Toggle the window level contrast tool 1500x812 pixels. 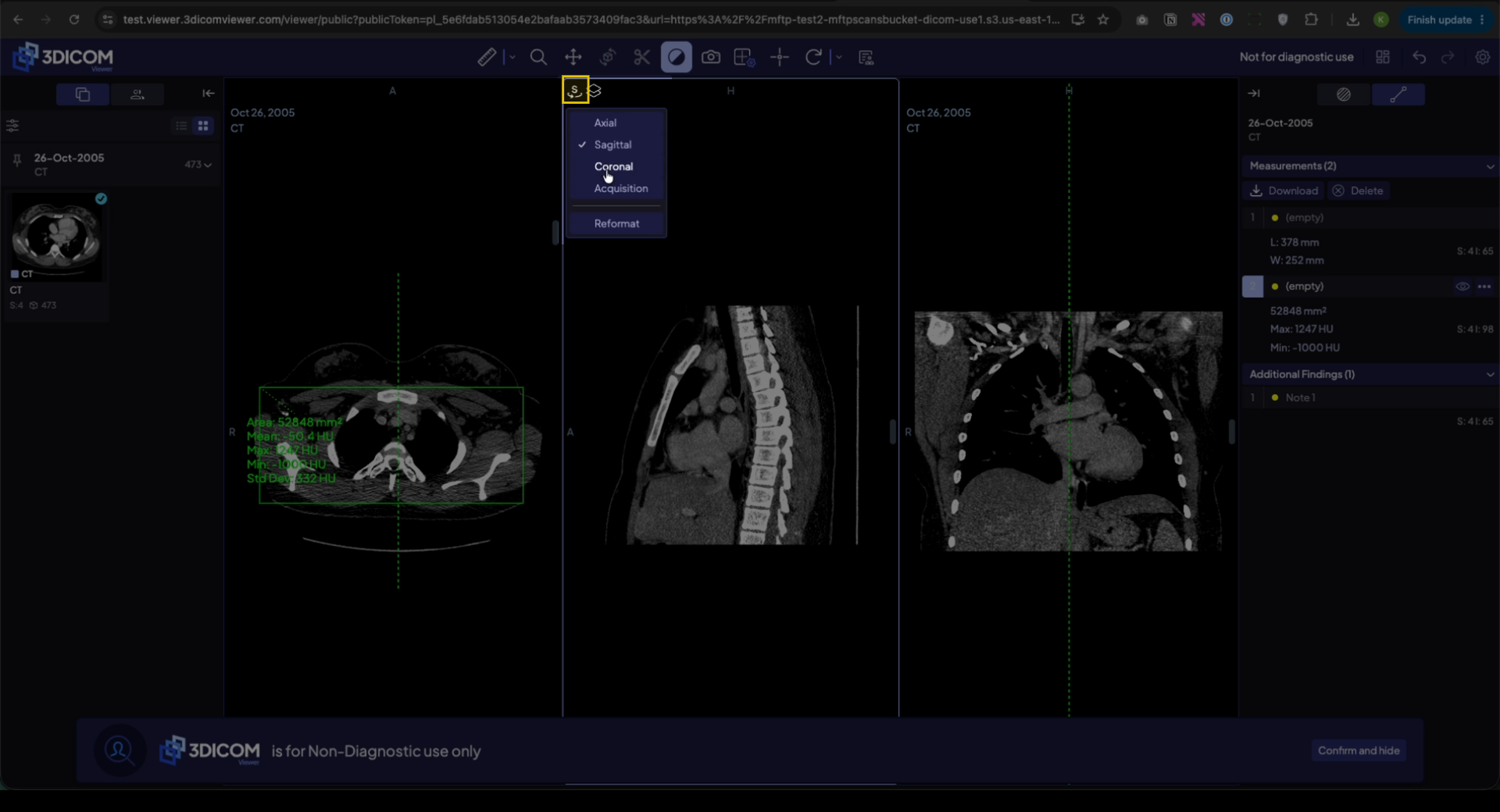[x=676, y=57]
